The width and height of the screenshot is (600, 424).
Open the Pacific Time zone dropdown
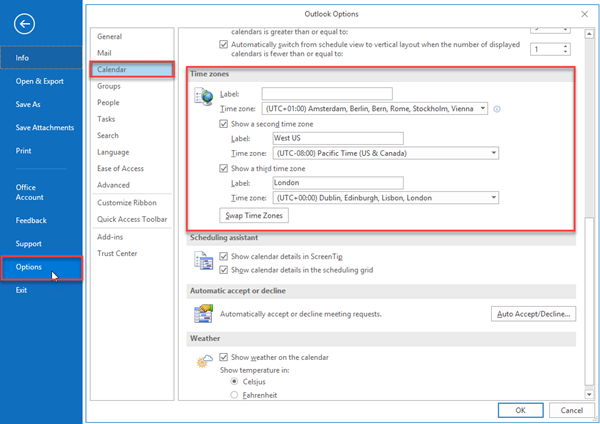click(386, 153)
